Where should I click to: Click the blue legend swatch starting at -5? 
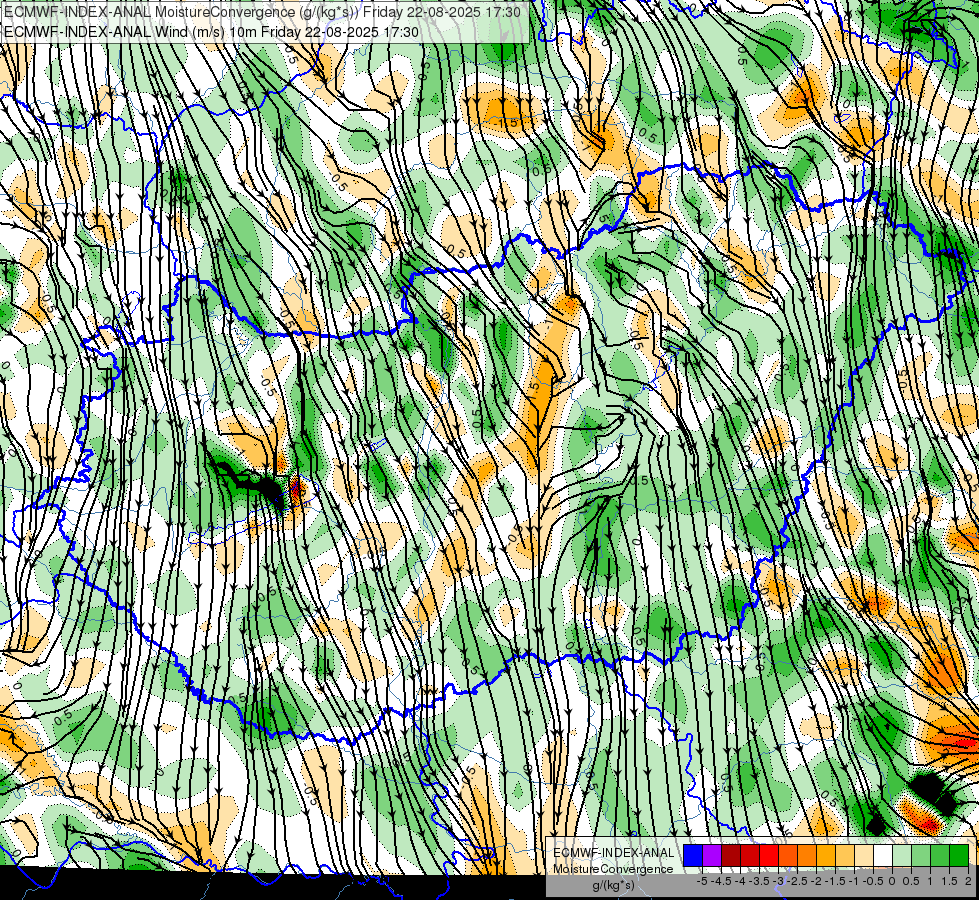point(693,855)
